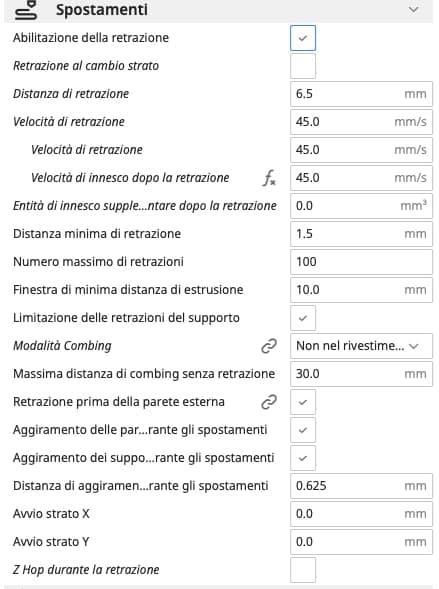Enable Retrazione al cambio strato checkbox

pyautogui.click(x=303, y=66)
